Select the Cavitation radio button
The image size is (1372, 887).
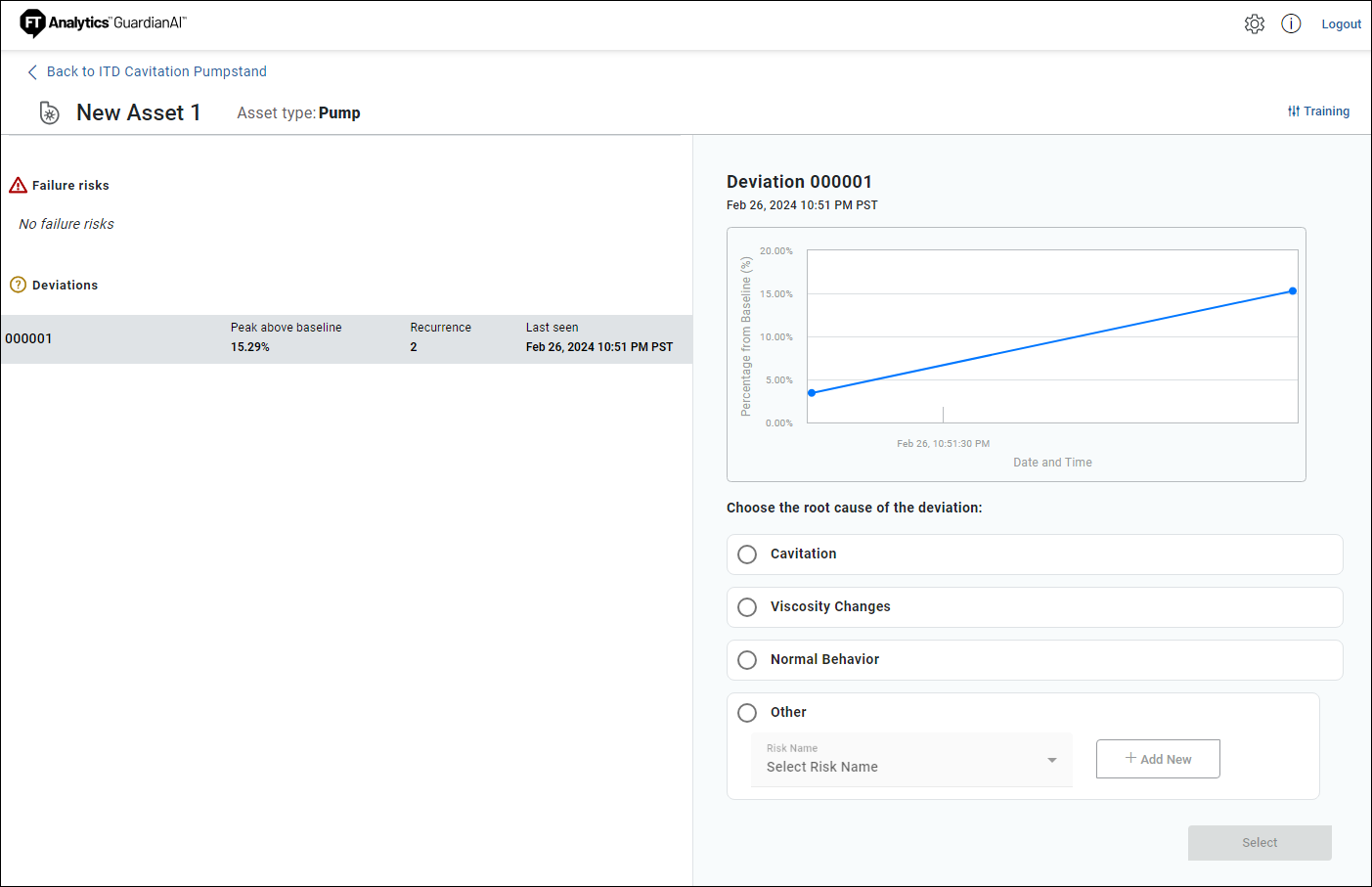pyautogui.click(x=747, y=554)
